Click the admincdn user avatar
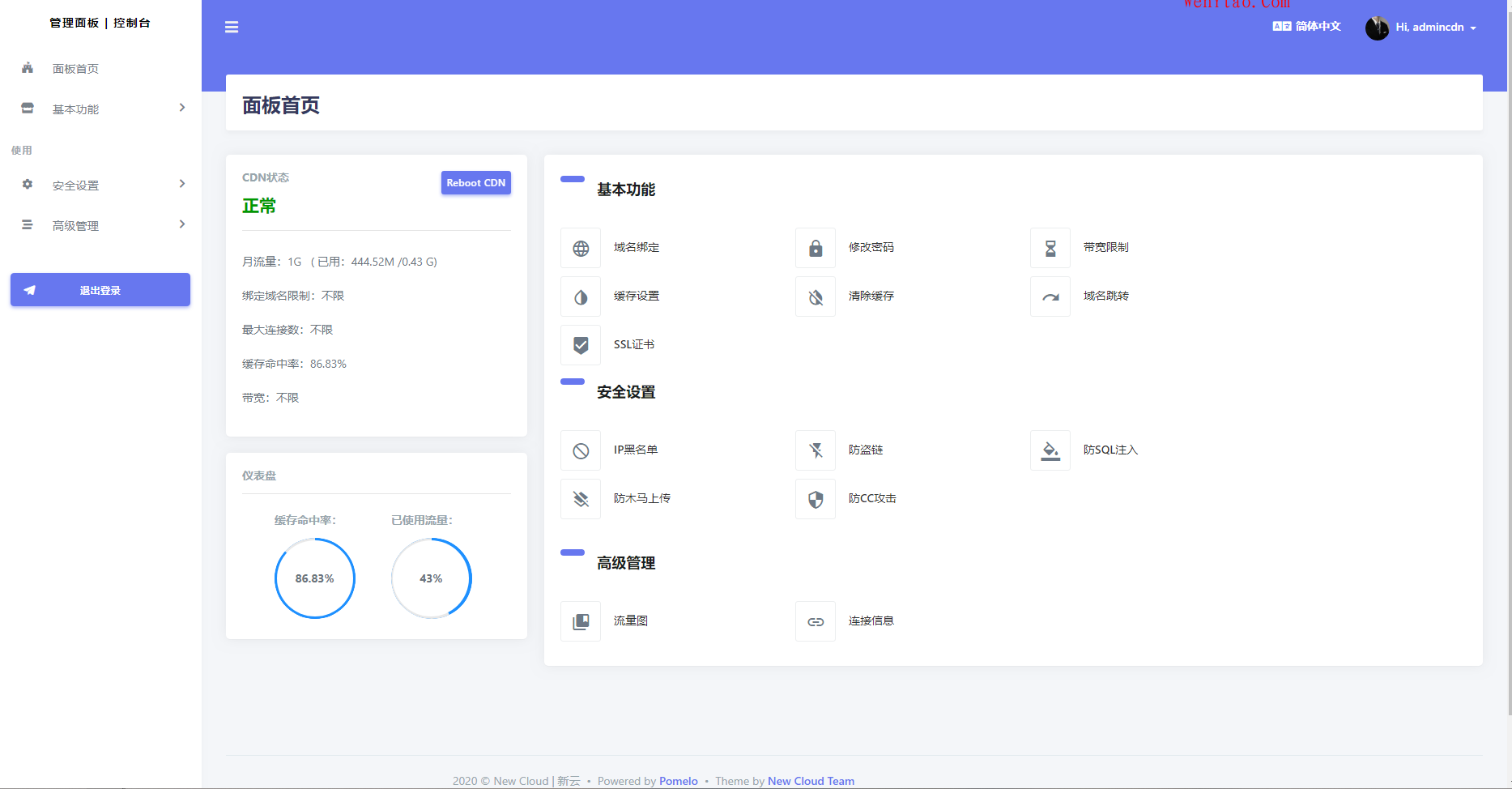The width and height of the screenshot is (1512, 789). coord(1377,28)
